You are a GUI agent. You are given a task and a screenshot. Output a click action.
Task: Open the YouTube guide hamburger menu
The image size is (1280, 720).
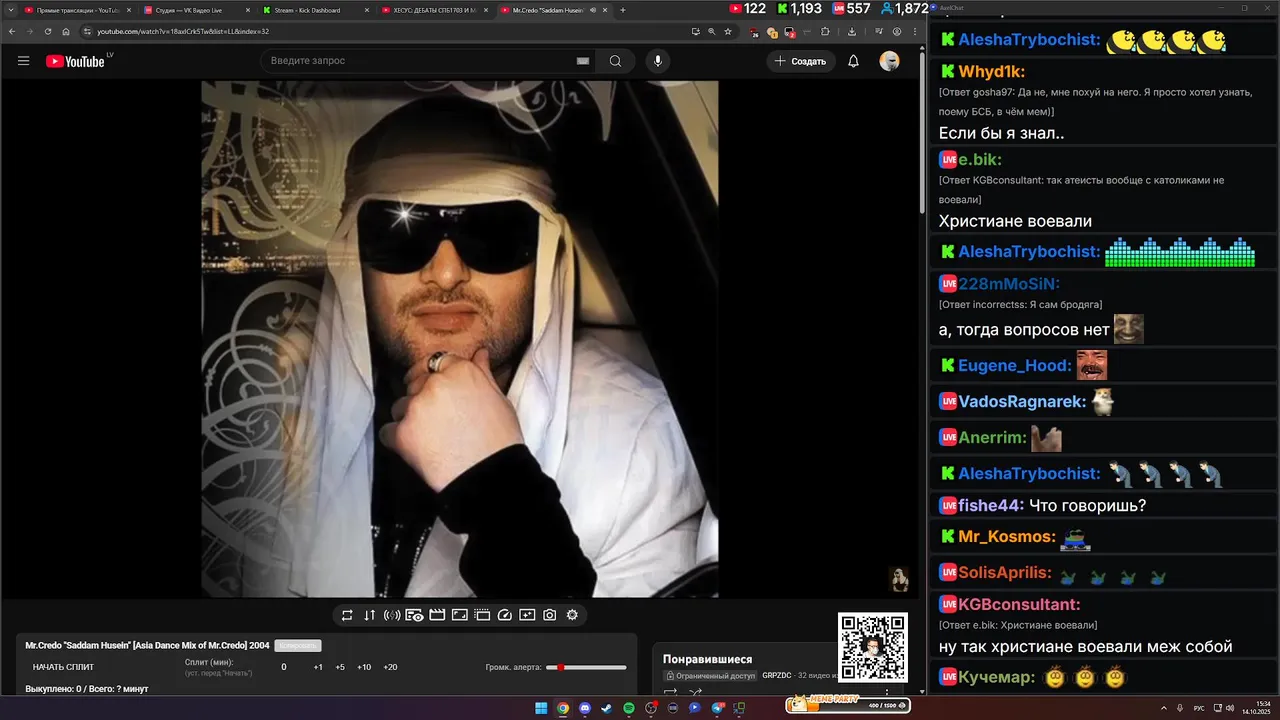tap(23, 61)
